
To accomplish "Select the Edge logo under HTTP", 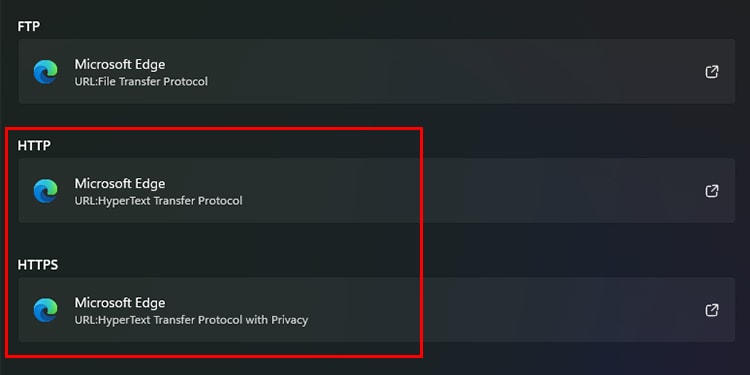I will coord(45,191).
